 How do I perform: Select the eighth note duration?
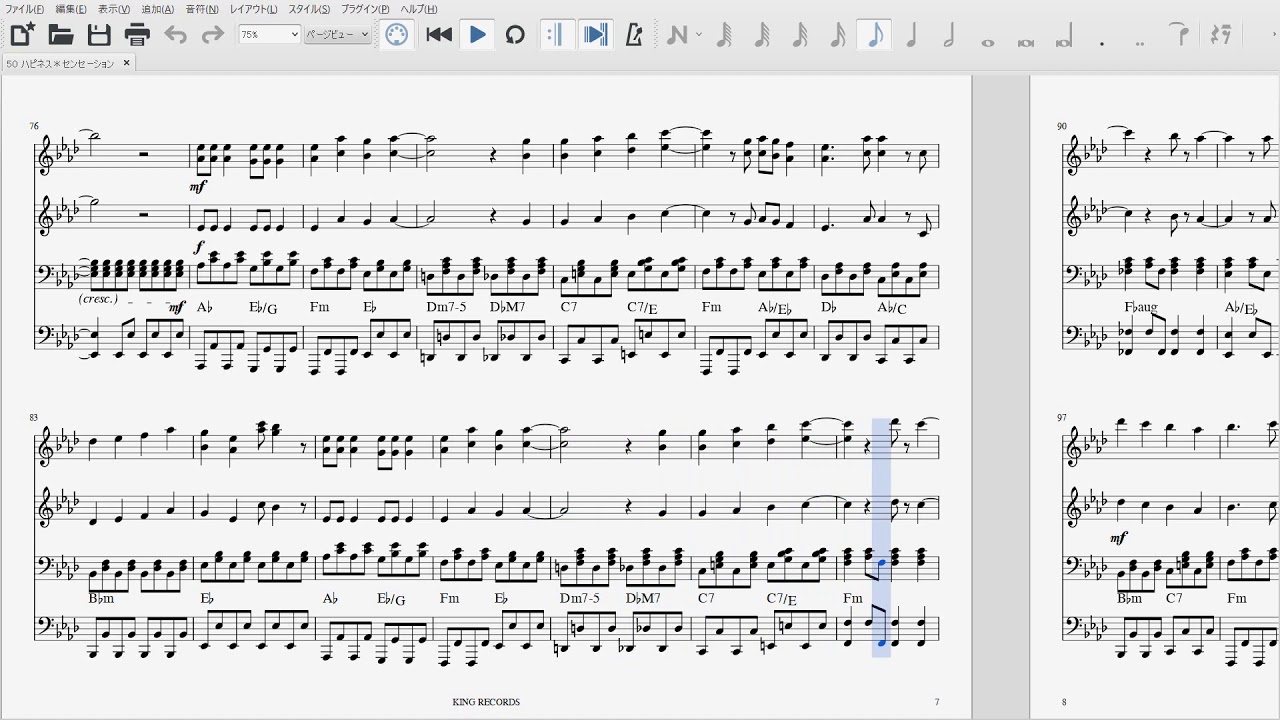tap(875, 35)
